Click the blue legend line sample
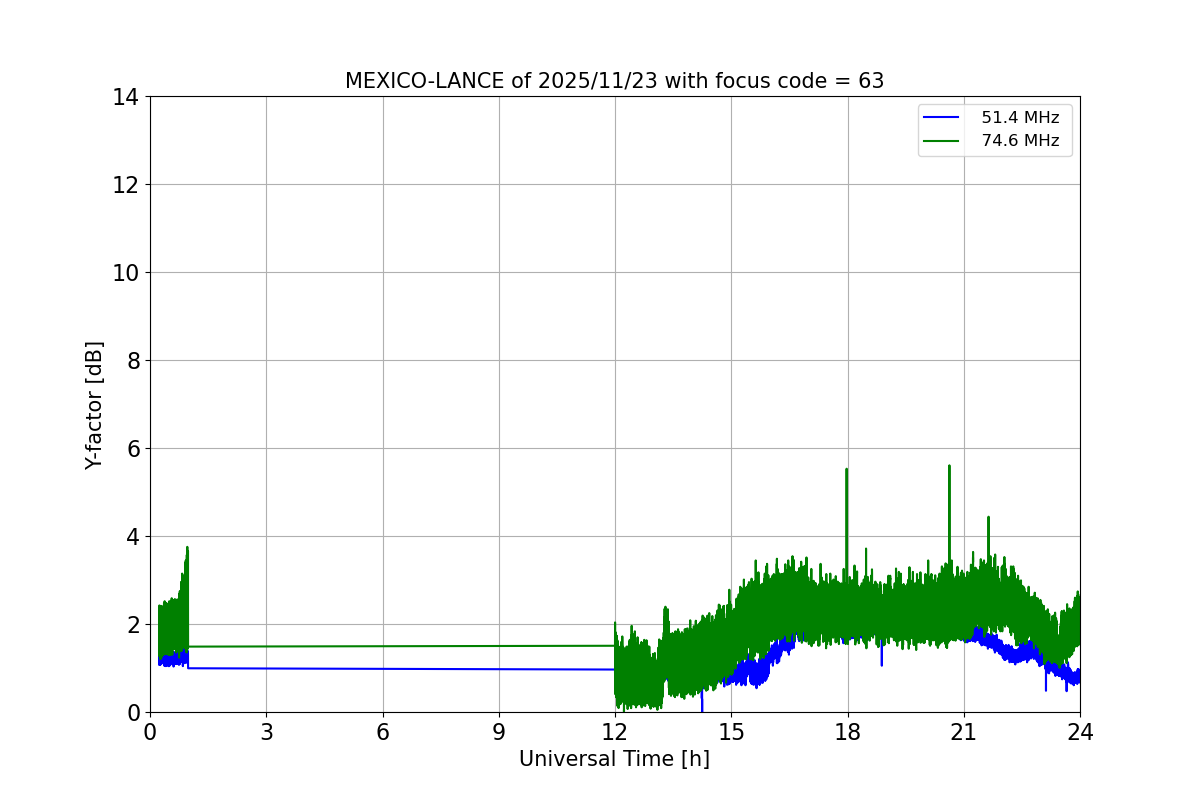1200x800 pixels. [x=942, y=118]
